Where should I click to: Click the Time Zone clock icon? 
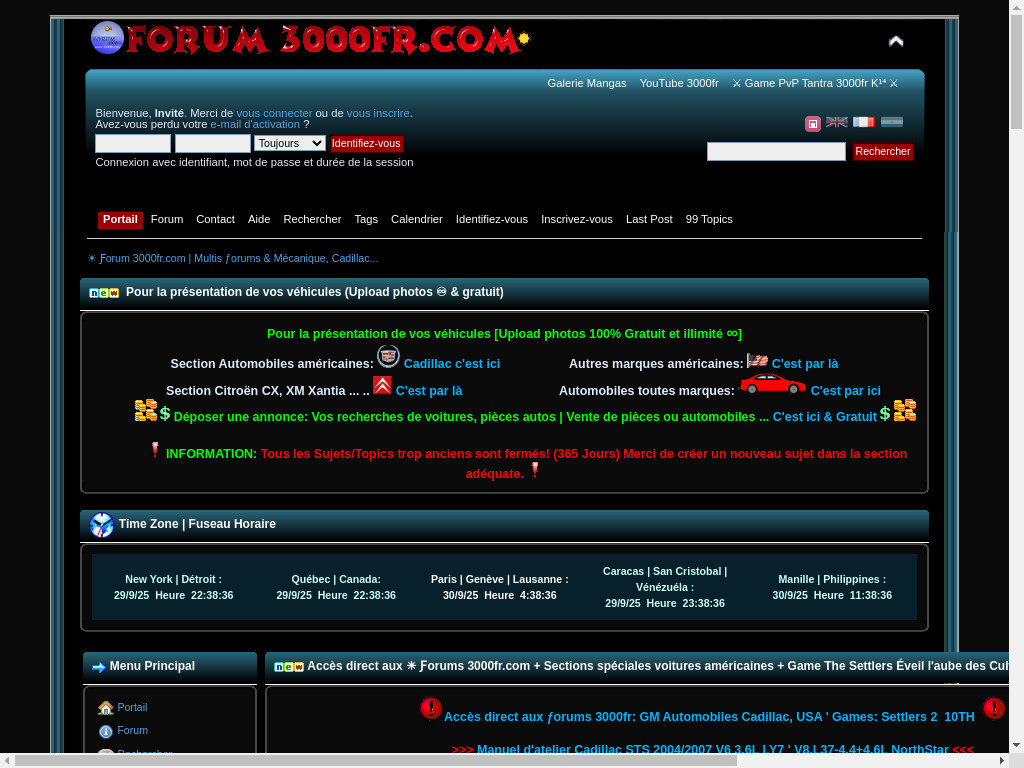pos(101,525)
